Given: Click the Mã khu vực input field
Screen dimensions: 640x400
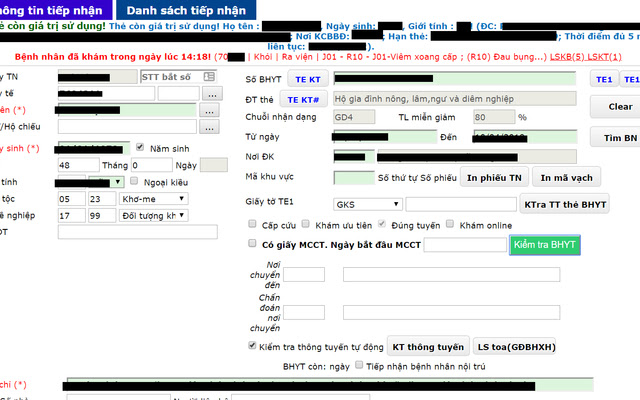Looking at the screenshot, I should coord(354,177).
